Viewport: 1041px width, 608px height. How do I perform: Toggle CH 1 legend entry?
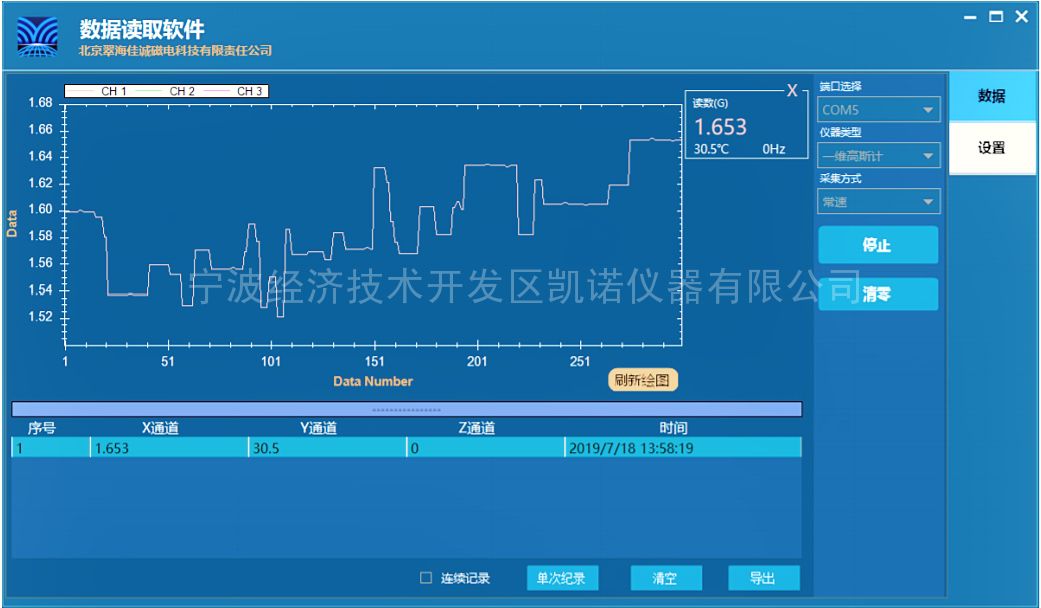pos(100,92)
